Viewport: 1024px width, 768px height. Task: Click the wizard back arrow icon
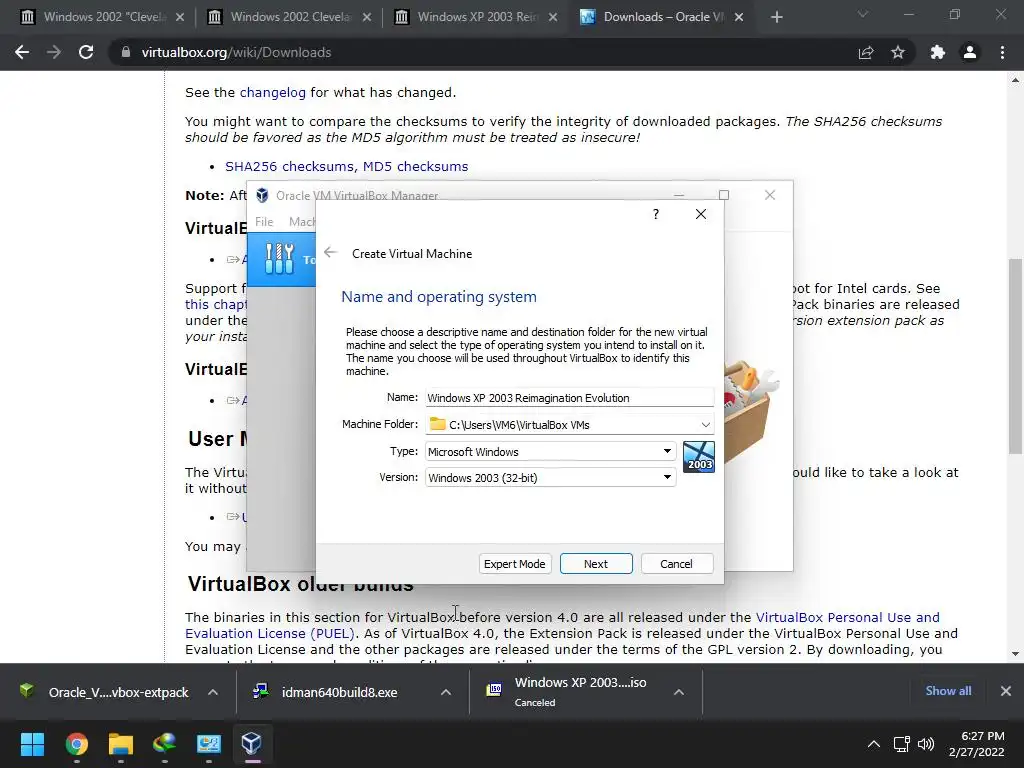(x=330, y=253)
